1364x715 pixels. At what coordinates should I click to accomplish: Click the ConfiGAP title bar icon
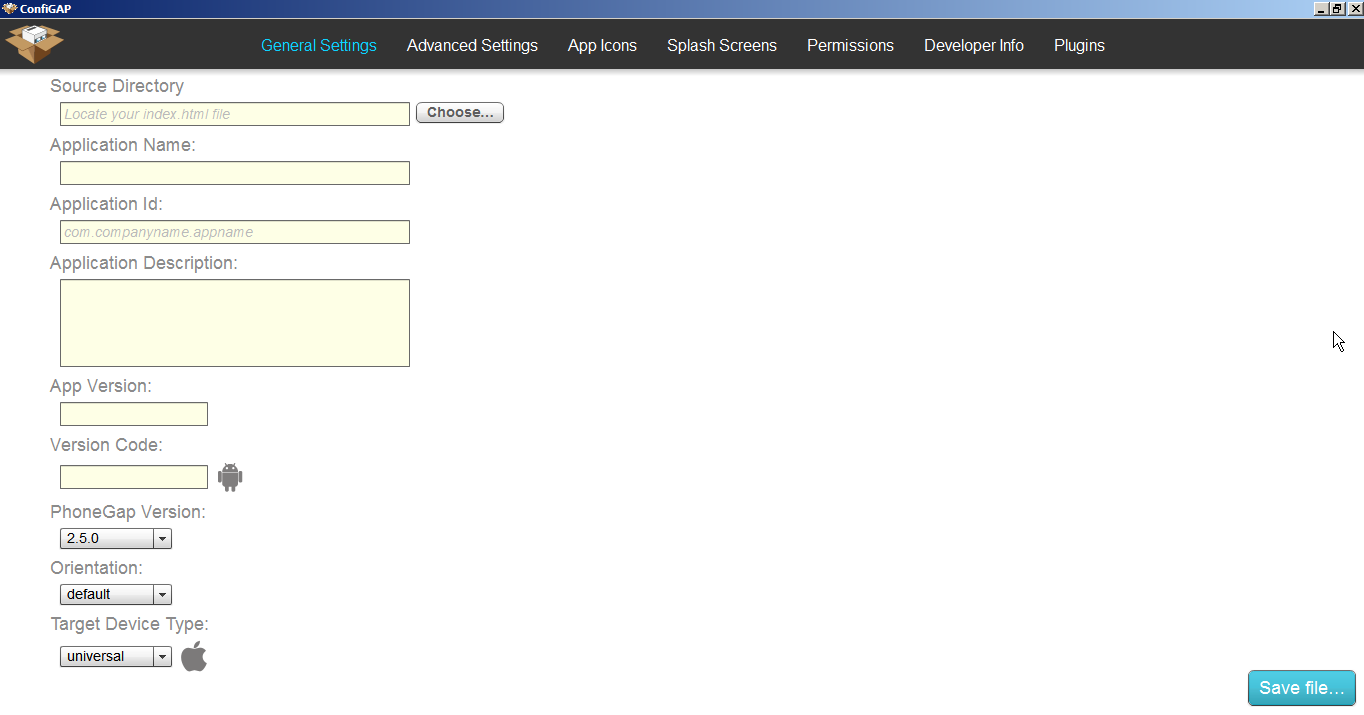point(9,8)
